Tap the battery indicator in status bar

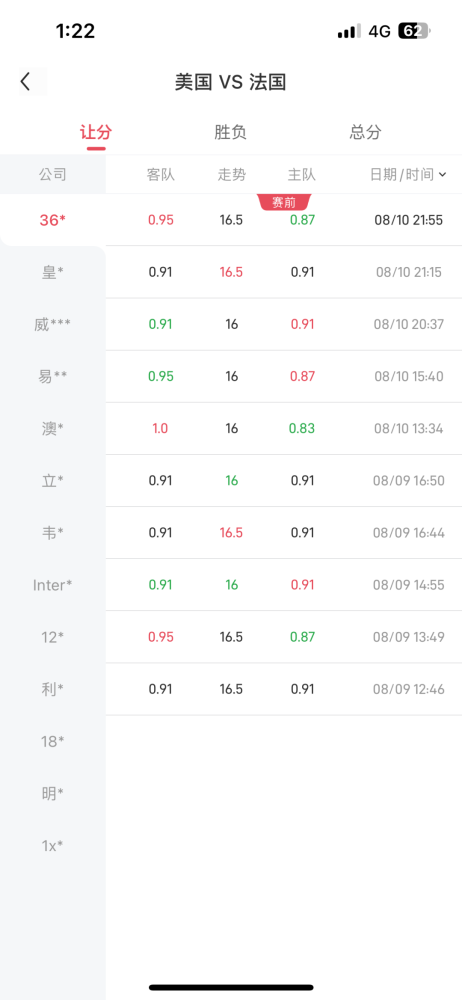pos(415,31)
